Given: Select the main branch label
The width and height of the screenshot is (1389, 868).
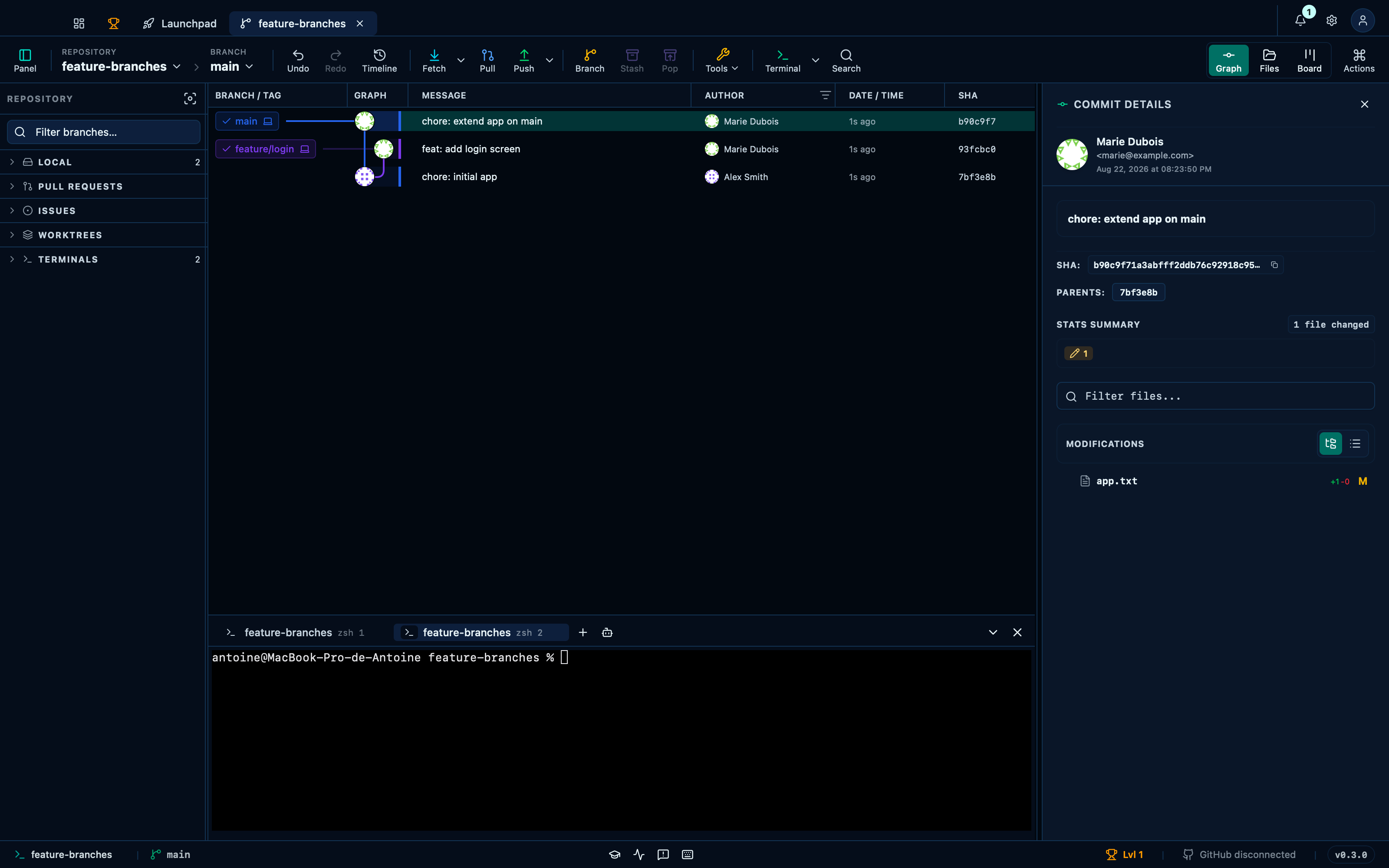Looking at the screenshot, I should point(247,121).
